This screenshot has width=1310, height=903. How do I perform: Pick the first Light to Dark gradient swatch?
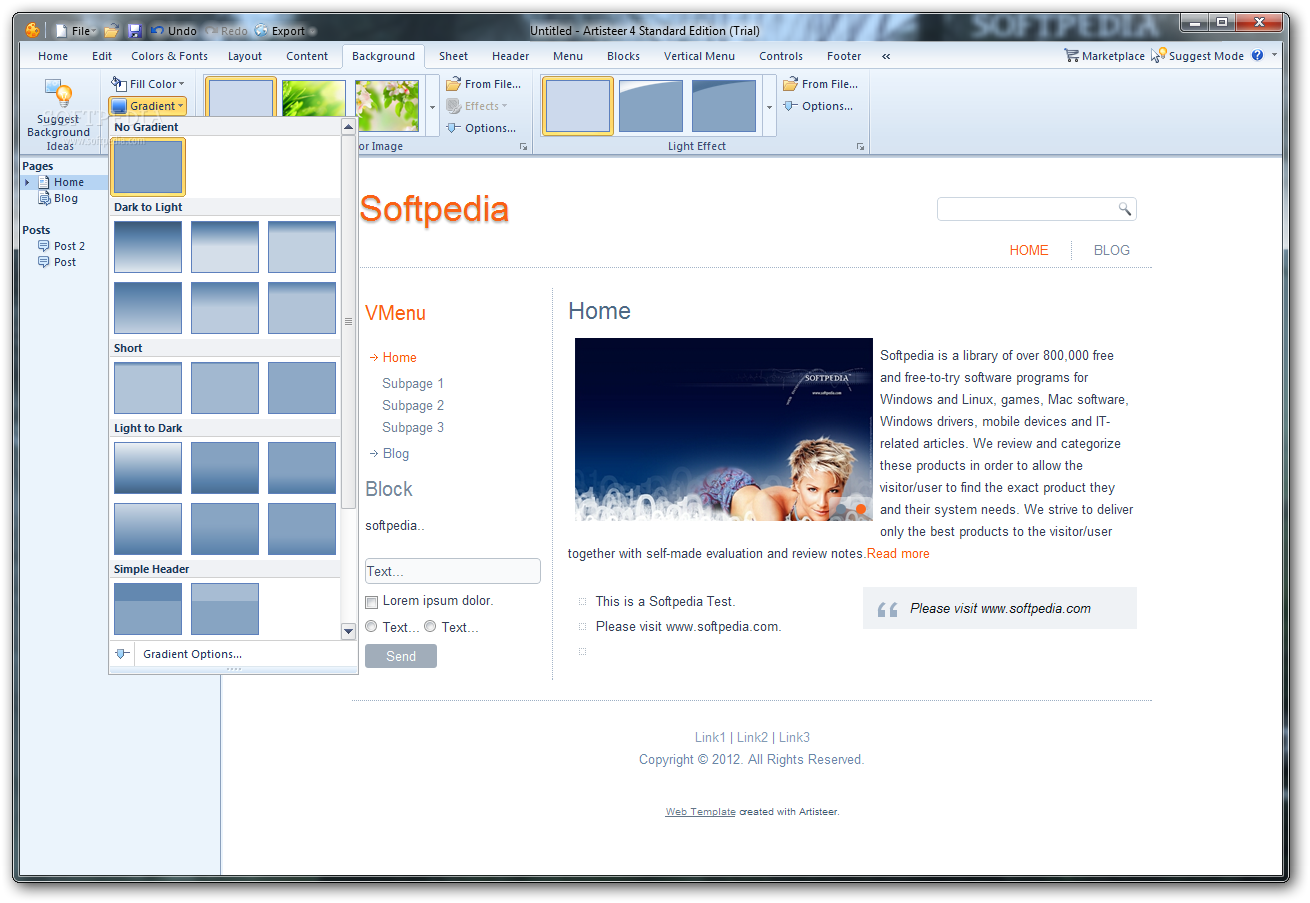148,468
